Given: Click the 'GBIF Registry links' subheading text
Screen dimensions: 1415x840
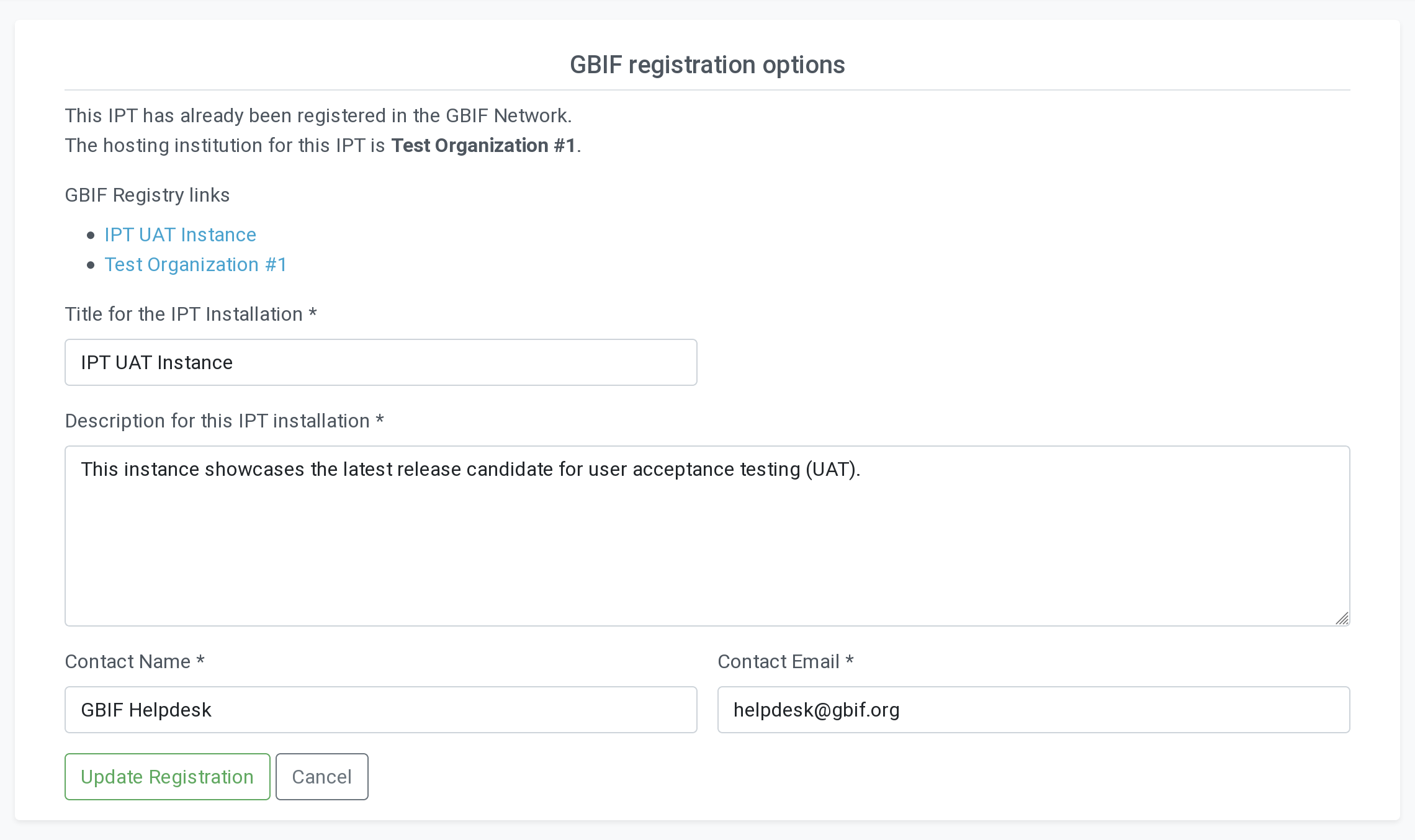Looking at the screenshot, I should coord(147,195).
